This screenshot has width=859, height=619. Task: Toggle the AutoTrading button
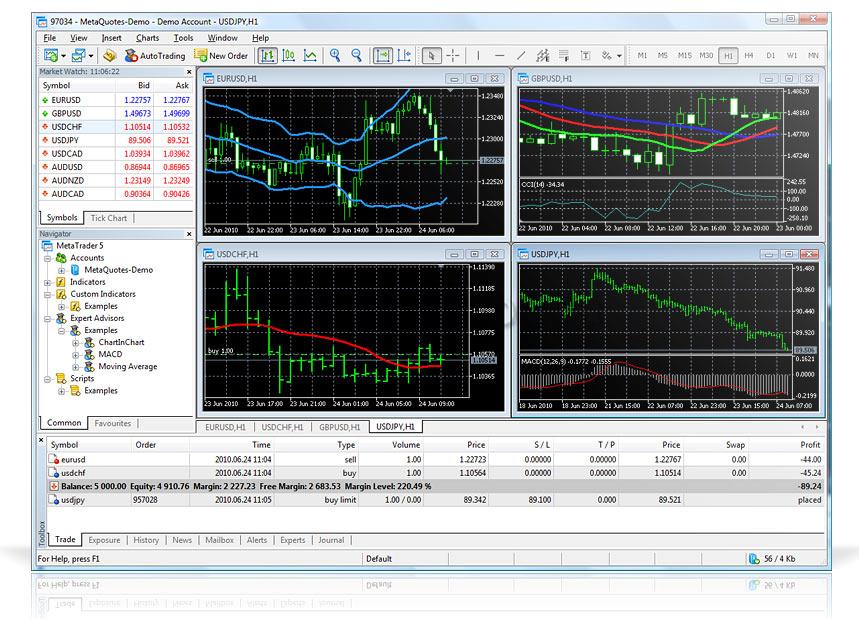[154, 56]
